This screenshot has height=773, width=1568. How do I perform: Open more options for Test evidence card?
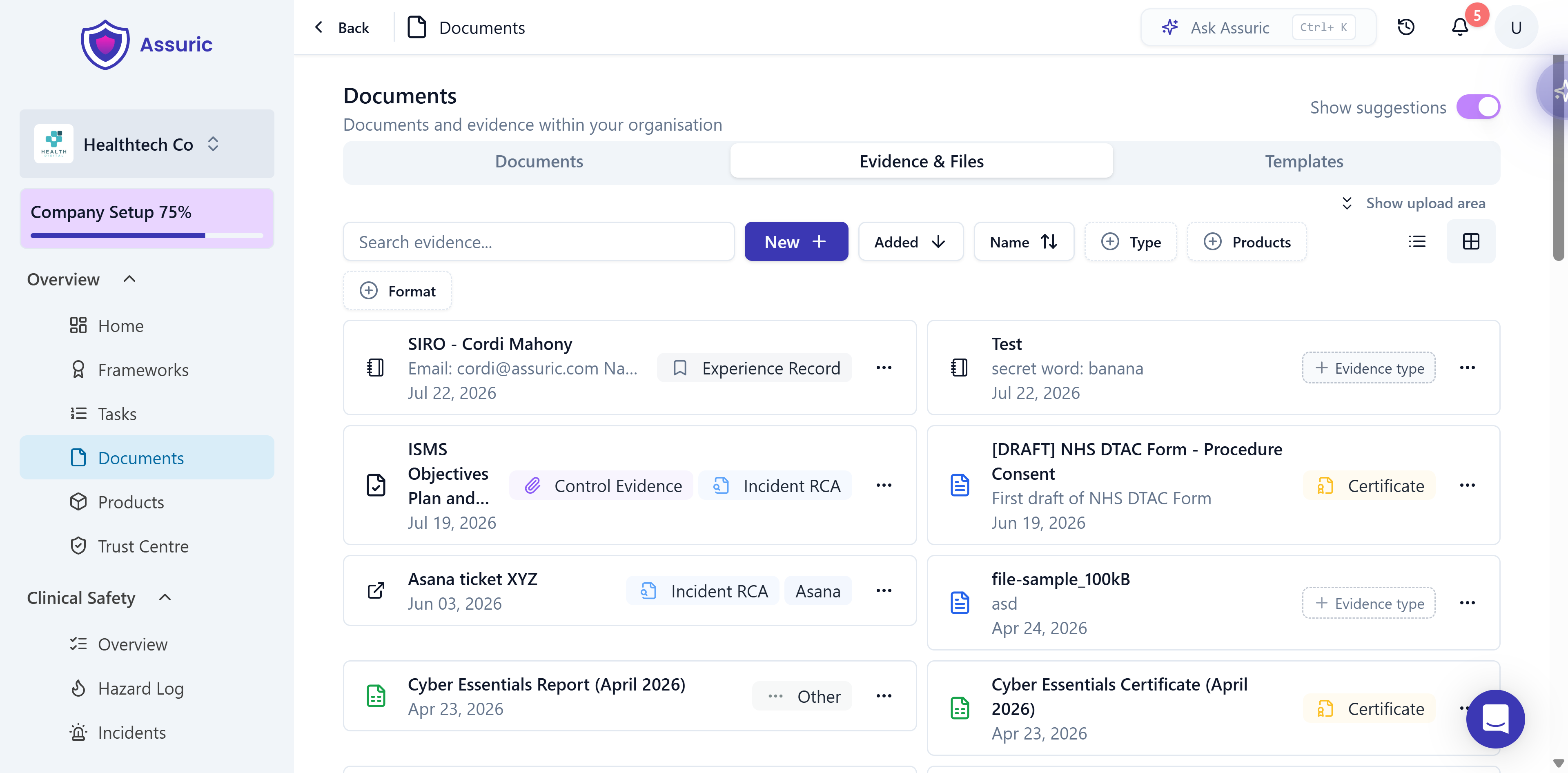[1467, 368]
